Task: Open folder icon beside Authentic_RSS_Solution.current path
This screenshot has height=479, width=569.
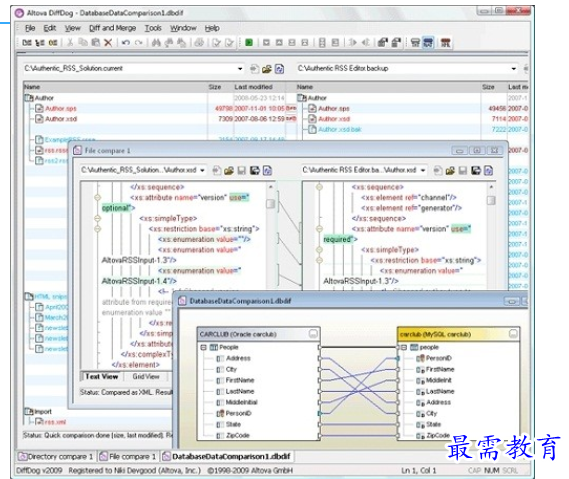Action: click(x=267, y=69)
